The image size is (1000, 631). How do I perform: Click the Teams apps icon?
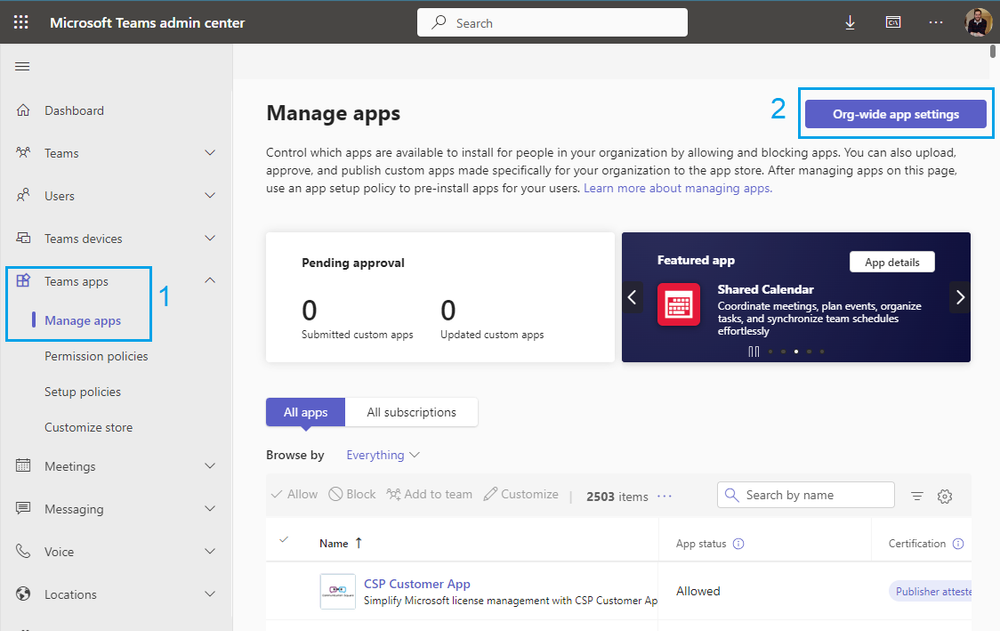tap(23, 281)
